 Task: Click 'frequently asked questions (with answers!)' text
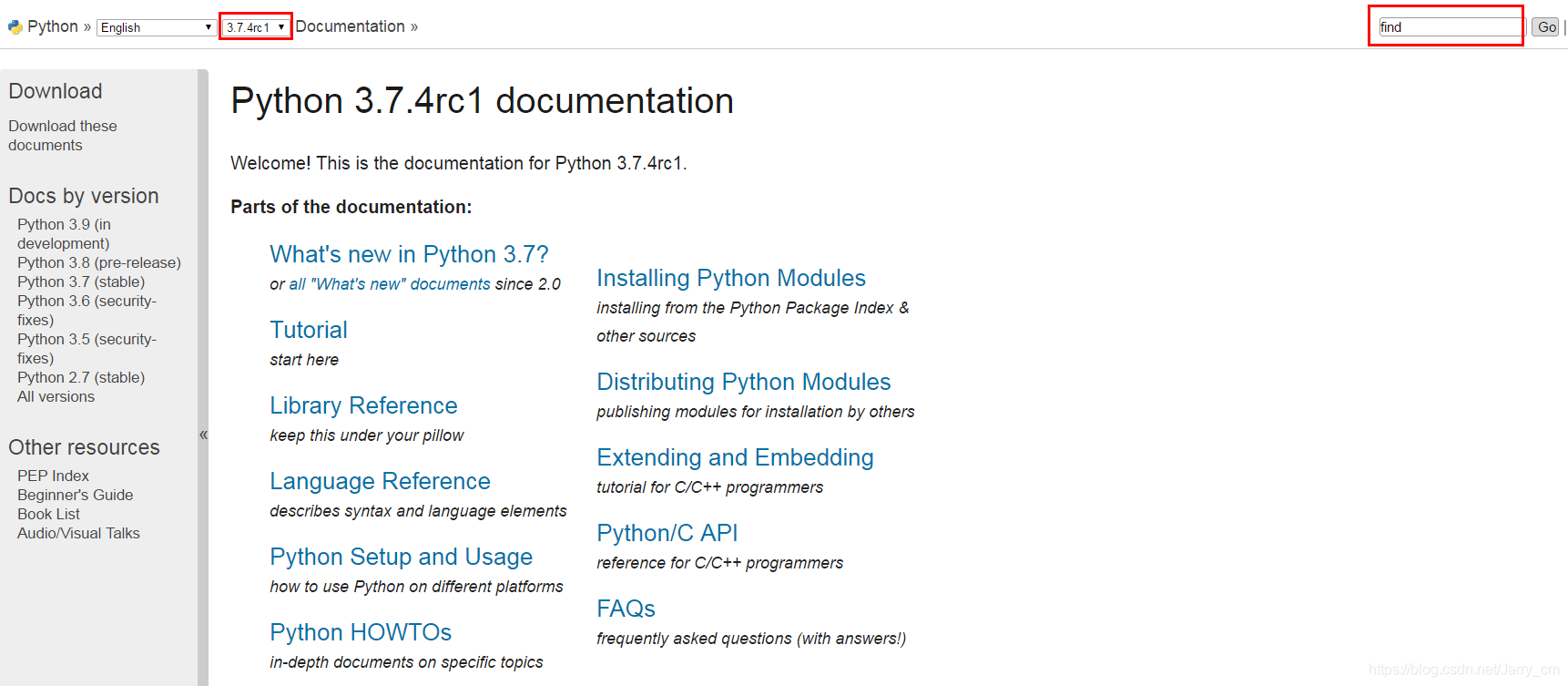[x=751, y=639]
